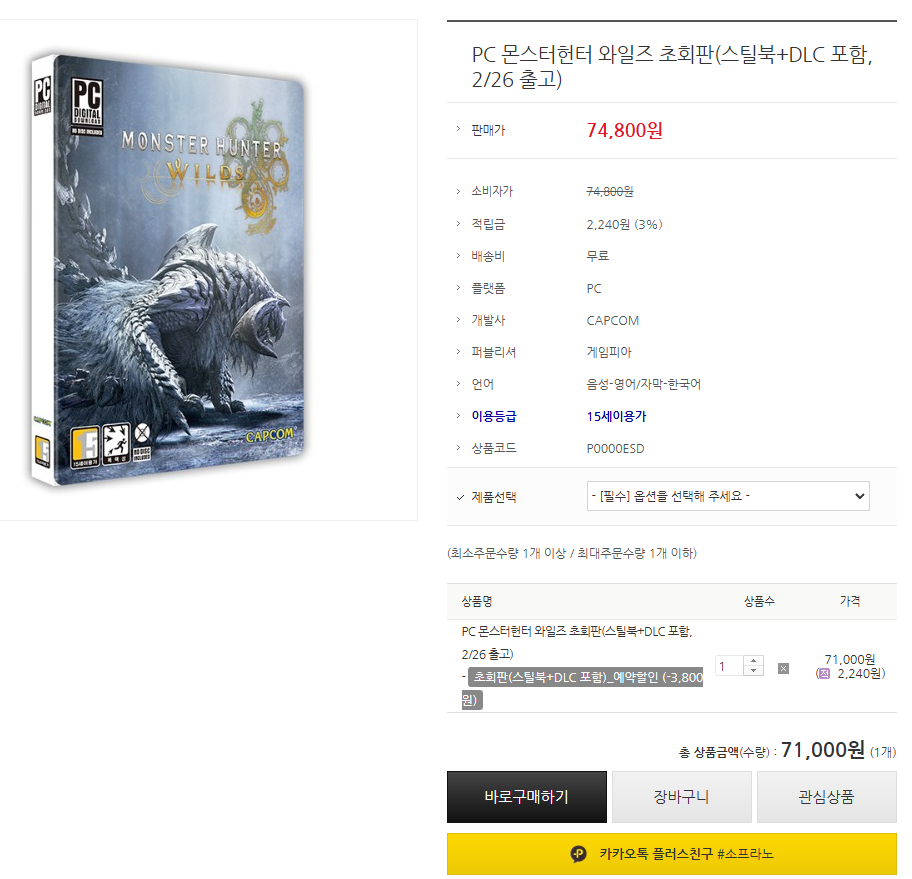This screenshot has height=879, width=912.
Task: Click the checkmark beside 제품선택
Action: tap(460, 497)
